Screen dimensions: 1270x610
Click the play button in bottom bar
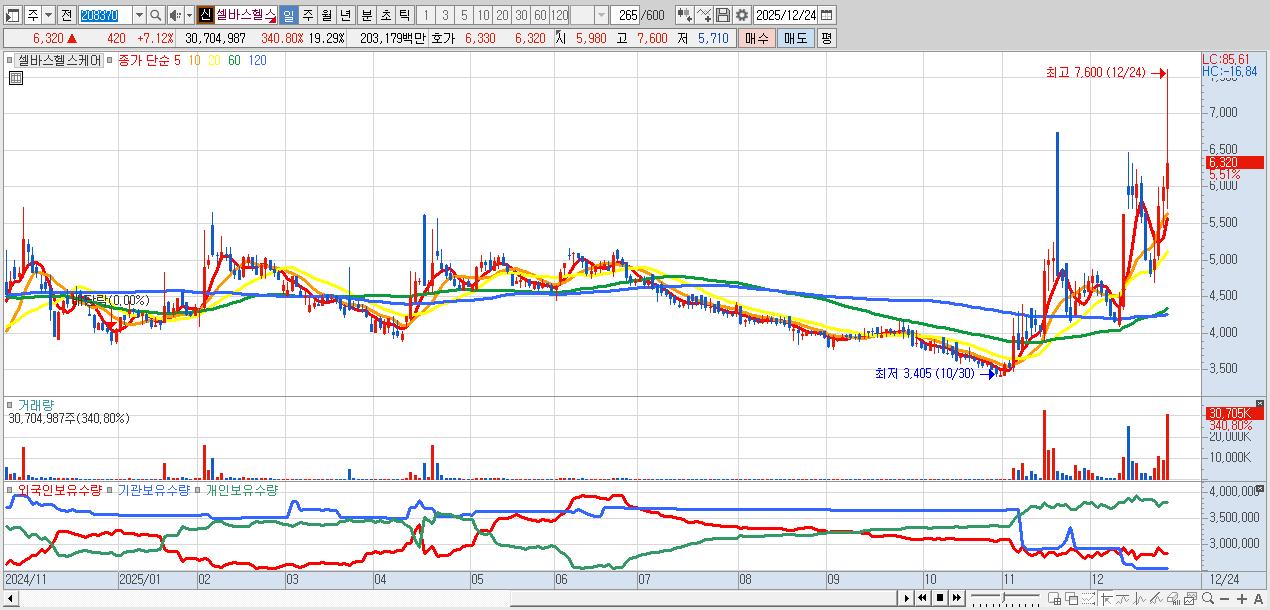point(907,598)
